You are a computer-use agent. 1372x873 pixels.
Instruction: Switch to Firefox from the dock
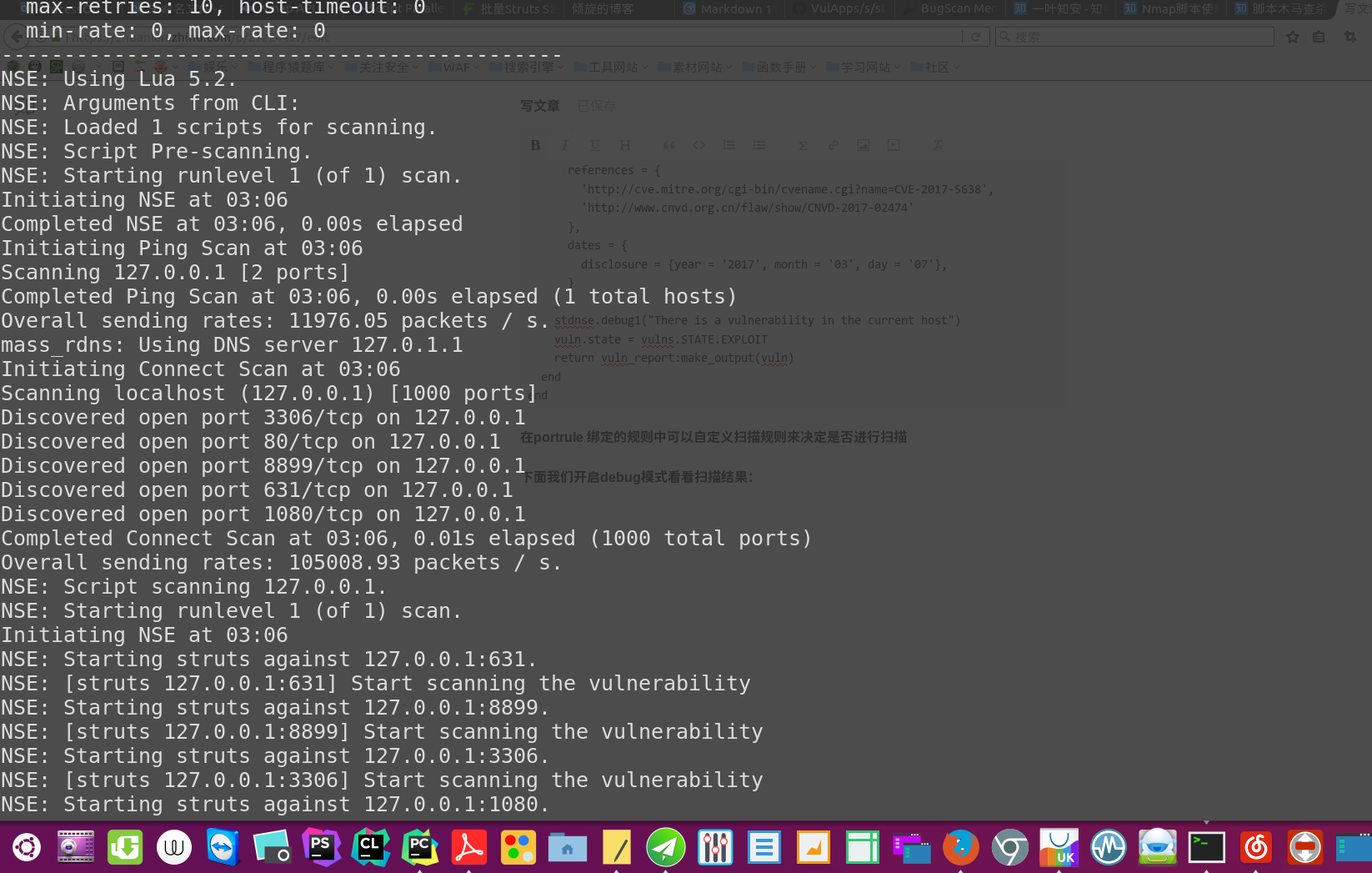[960, 848]
